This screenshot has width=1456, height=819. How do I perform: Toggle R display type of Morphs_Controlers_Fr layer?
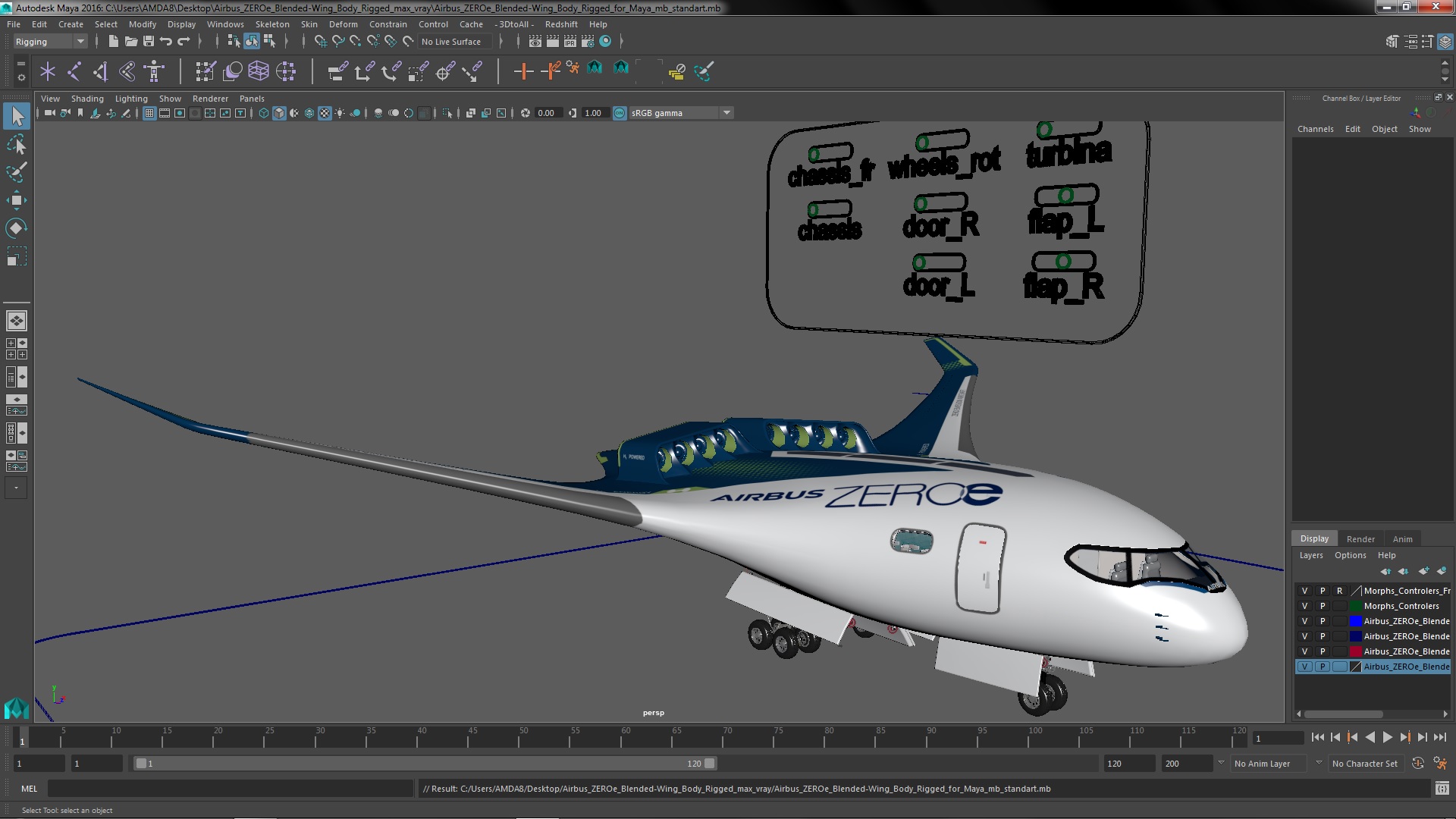pos(1339,591)
